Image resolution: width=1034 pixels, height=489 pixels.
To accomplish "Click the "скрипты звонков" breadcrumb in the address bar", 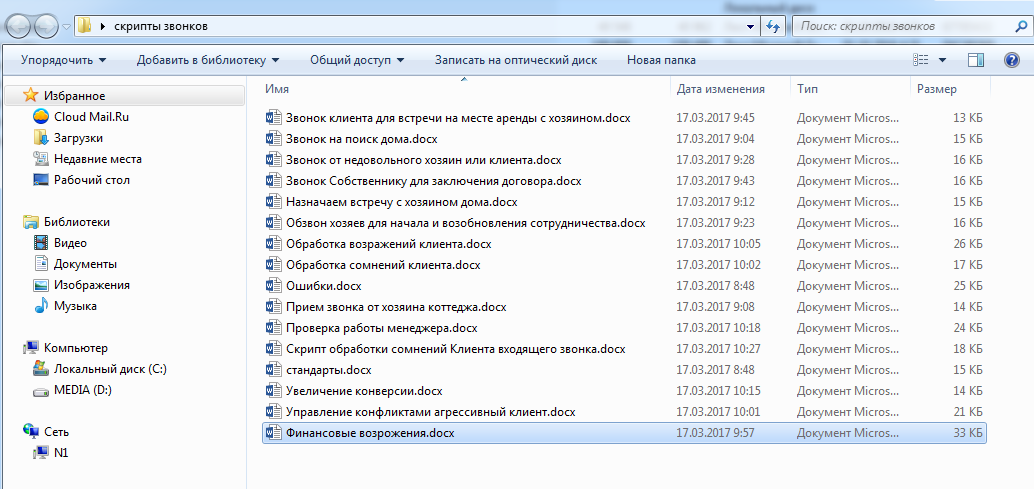I will (x=161, y=26).
